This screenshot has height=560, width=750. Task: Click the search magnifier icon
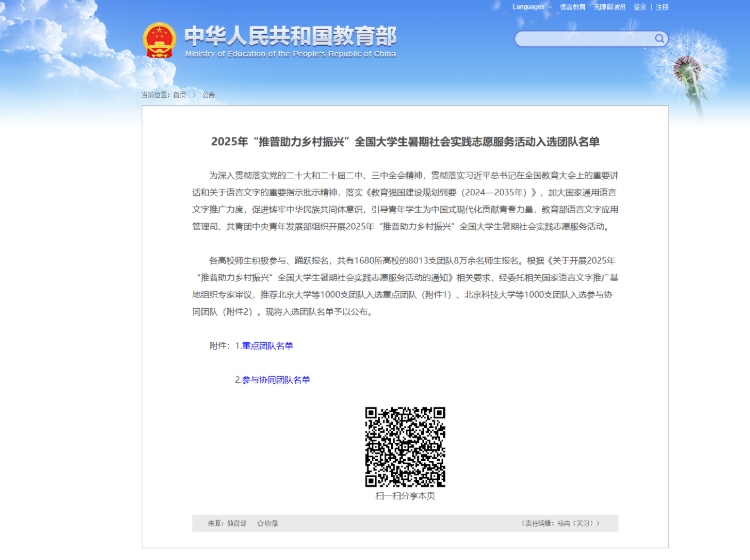pyautogui.click(x=659, y=38)
